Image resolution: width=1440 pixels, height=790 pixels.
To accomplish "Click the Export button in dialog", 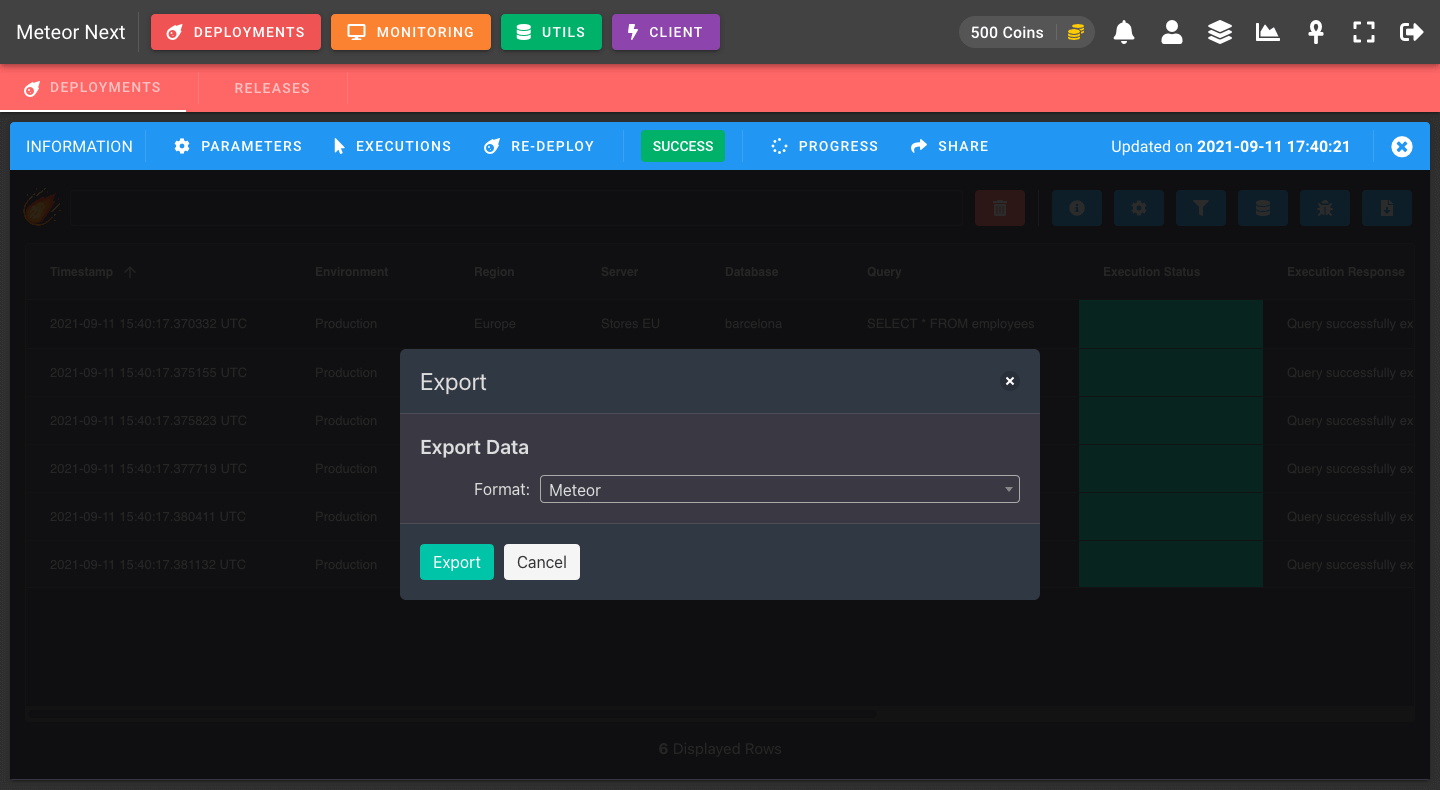I will point(457,562).
